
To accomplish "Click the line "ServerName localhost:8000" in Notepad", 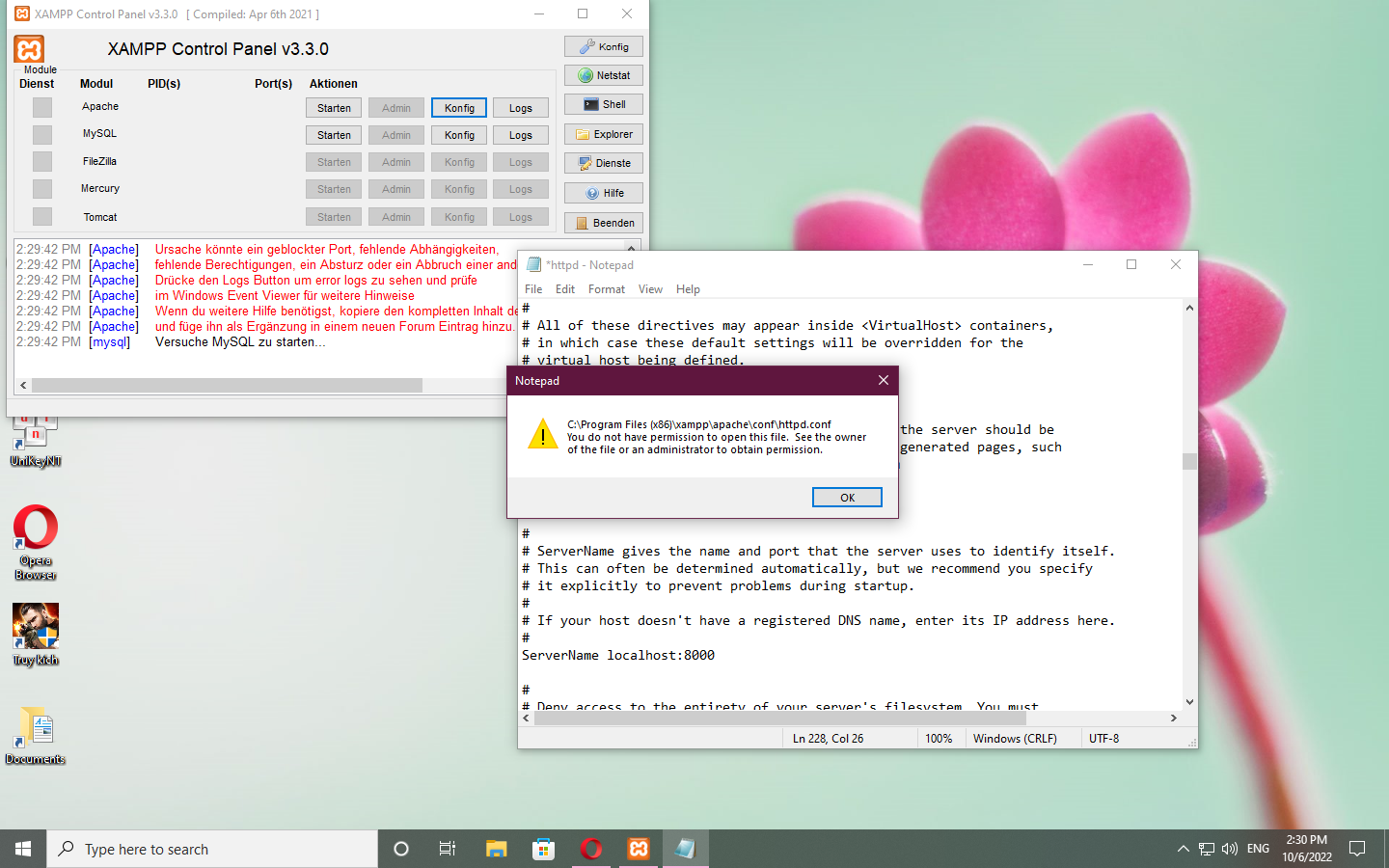I will tap(618, 655).
